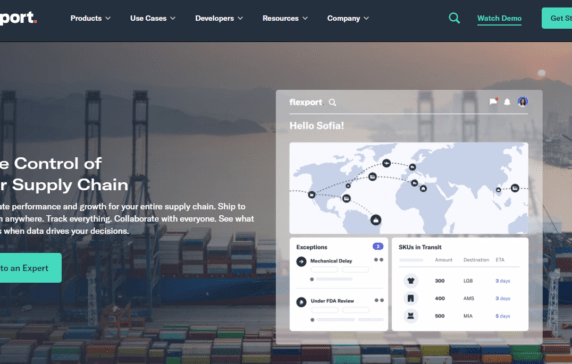Expand the chevron next to Products
Viewport: 572px width, 364px height.
[108, 18]
